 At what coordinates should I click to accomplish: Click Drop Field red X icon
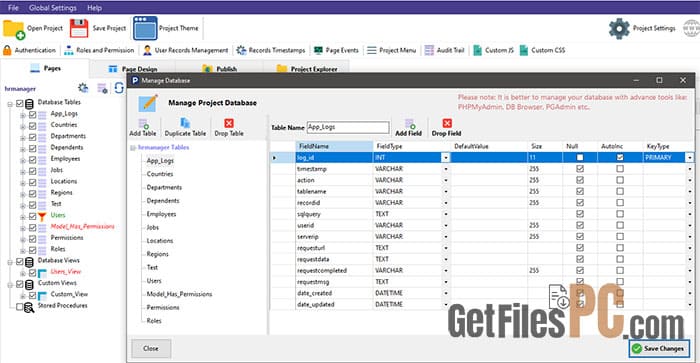pos(447,123)
